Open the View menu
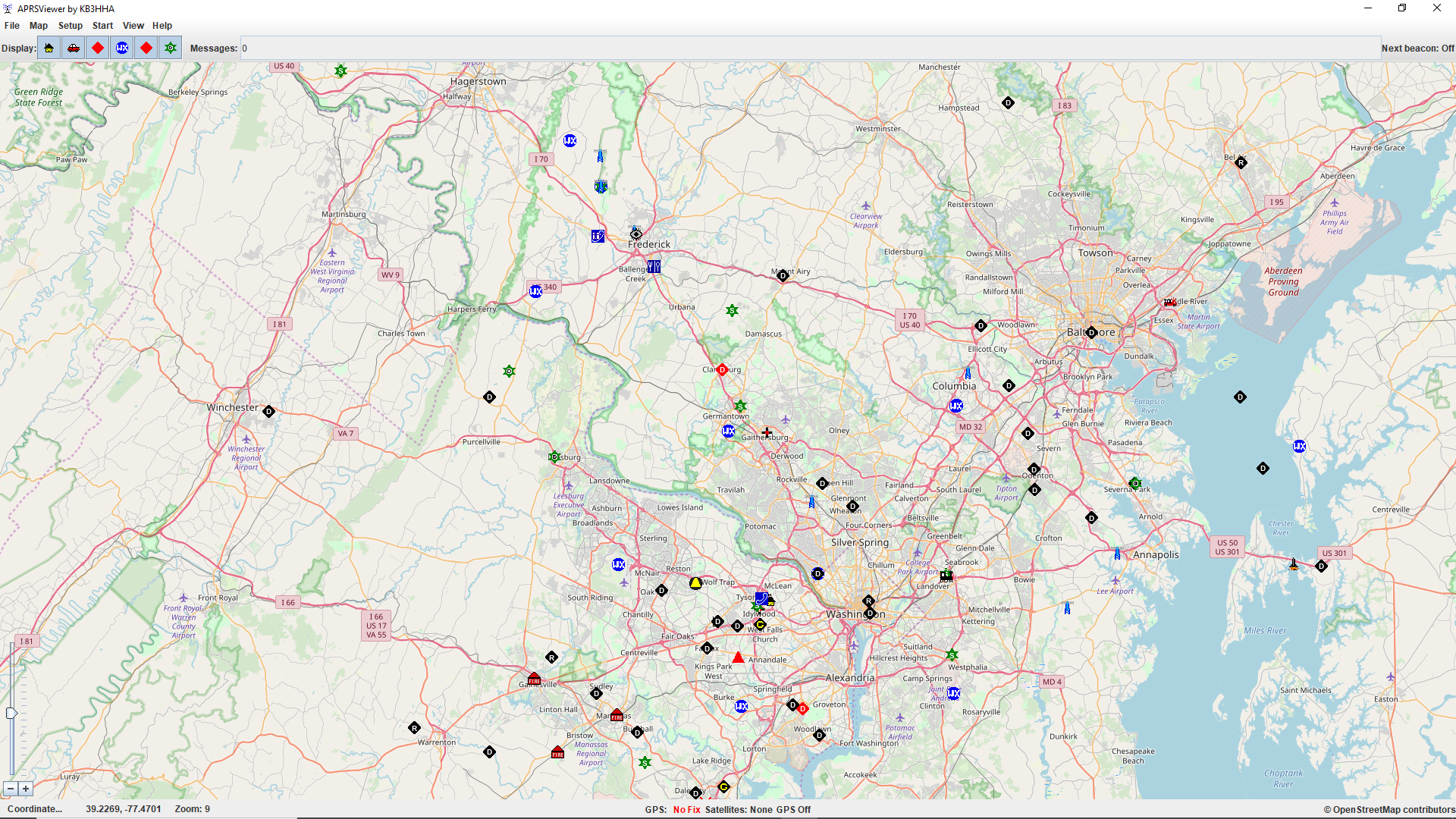 (133, 26)
